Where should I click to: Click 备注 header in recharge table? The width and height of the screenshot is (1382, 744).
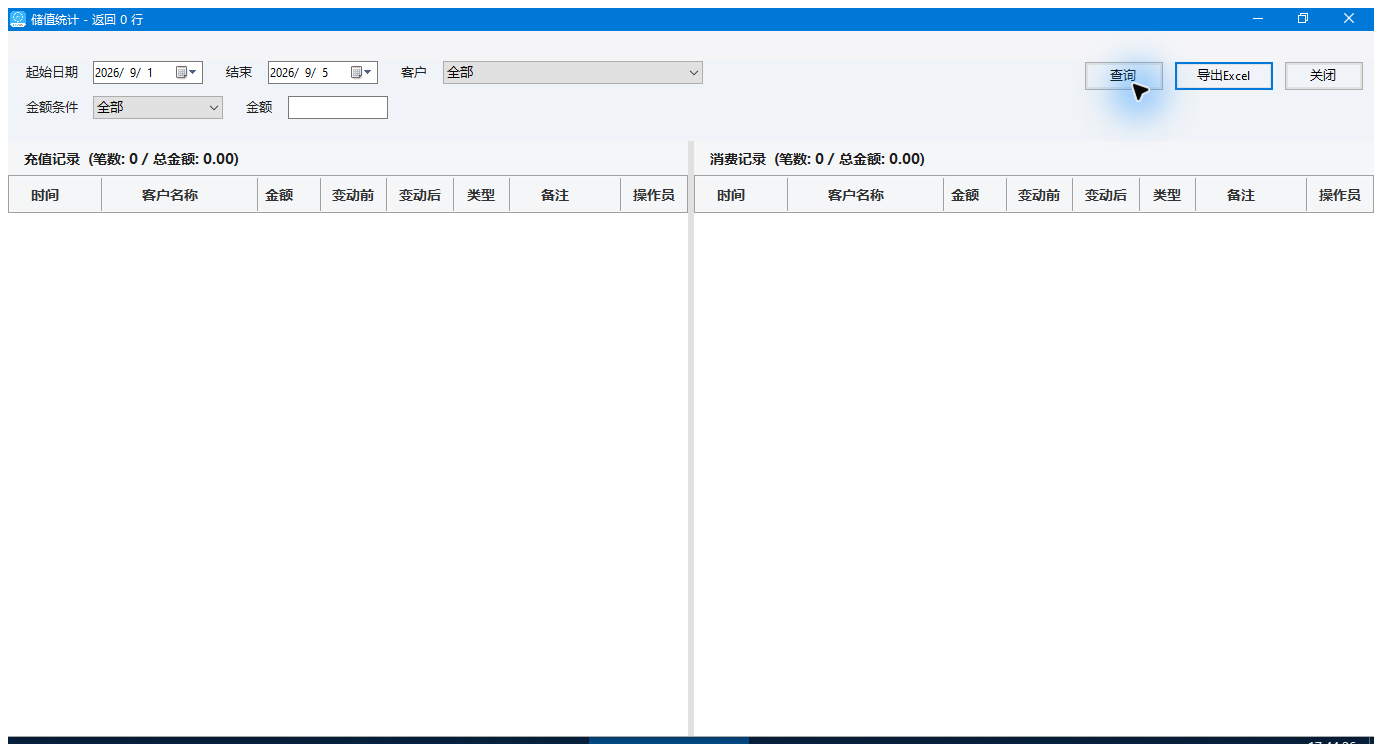coord(565,195)
